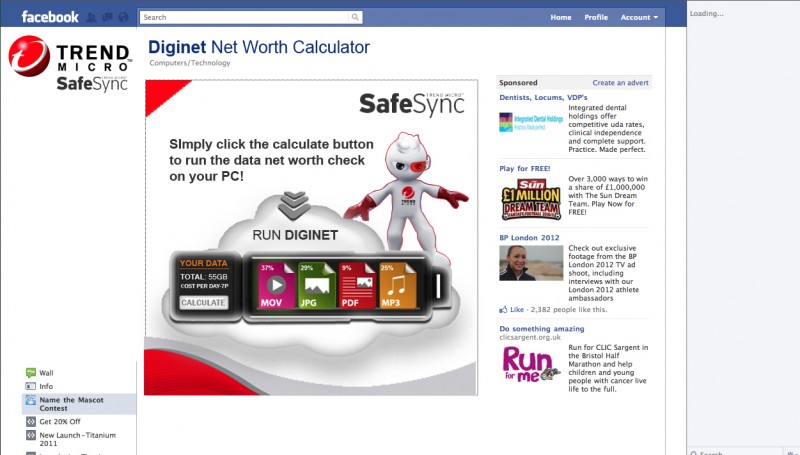Click the Name the Mascot Contest icon
800x455 pixels.
pyautogui.click(x=31, y=400)
